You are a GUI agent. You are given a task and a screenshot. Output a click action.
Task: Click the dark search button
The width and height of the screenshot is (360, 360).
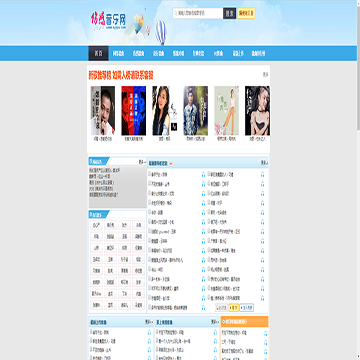click(x=229, y=13)
